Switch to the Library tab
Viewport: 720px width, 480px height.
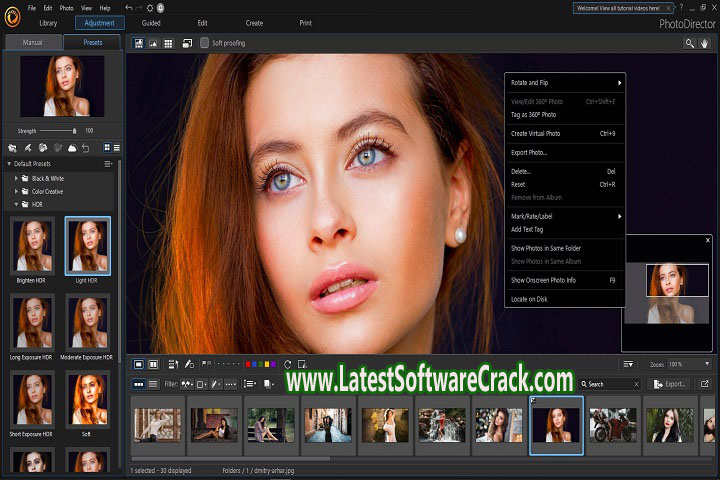pos(48,23)
